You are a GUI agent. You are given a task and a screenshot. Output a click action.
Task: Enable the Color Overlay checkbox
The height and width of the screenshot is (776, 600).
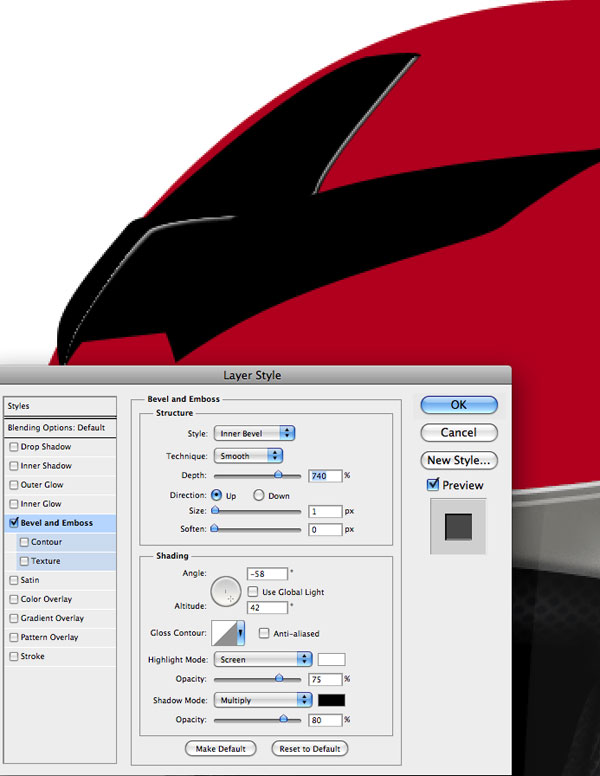pos(14,599)
